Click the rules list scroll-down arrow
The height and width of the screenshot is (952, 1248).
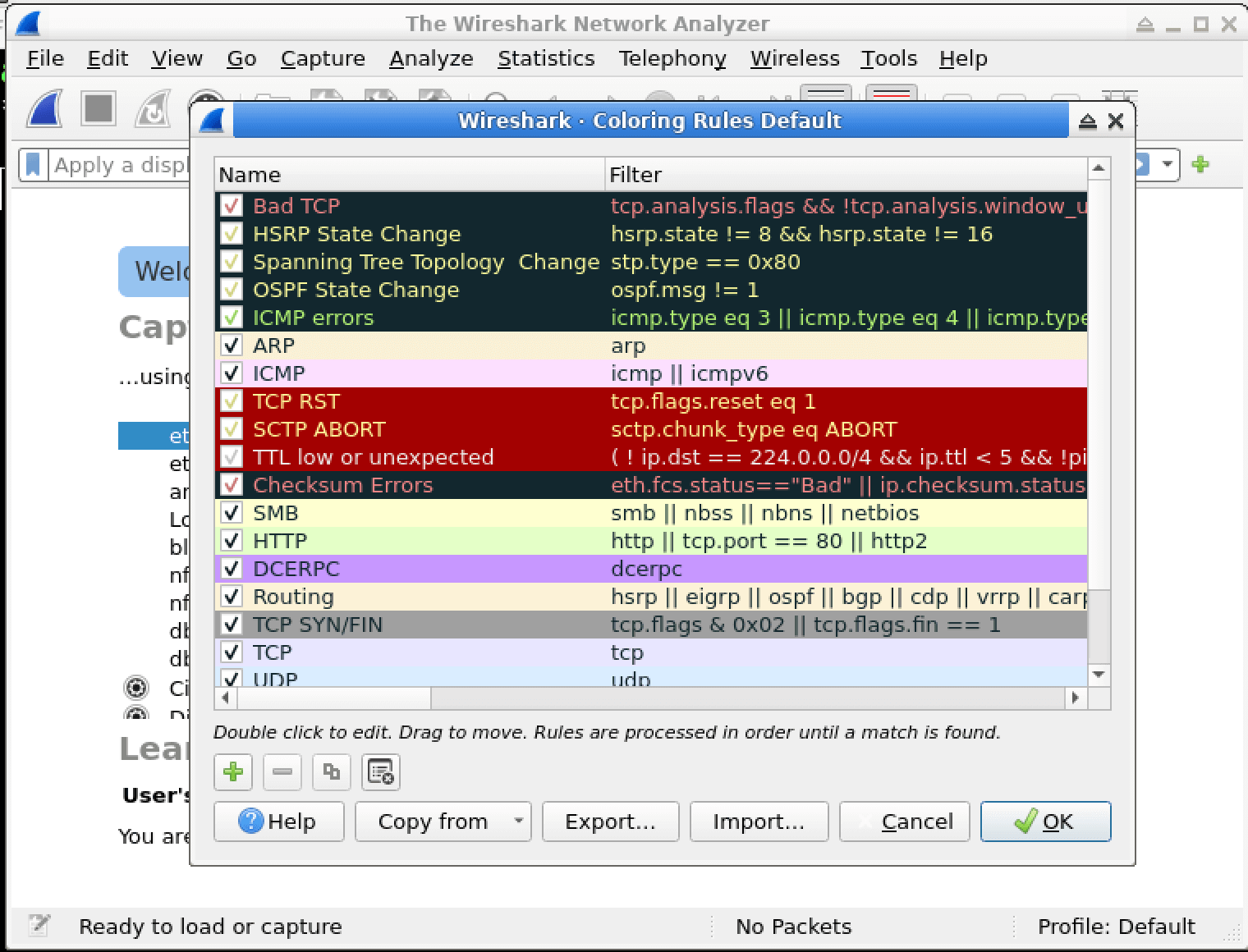pos(1099,675)
